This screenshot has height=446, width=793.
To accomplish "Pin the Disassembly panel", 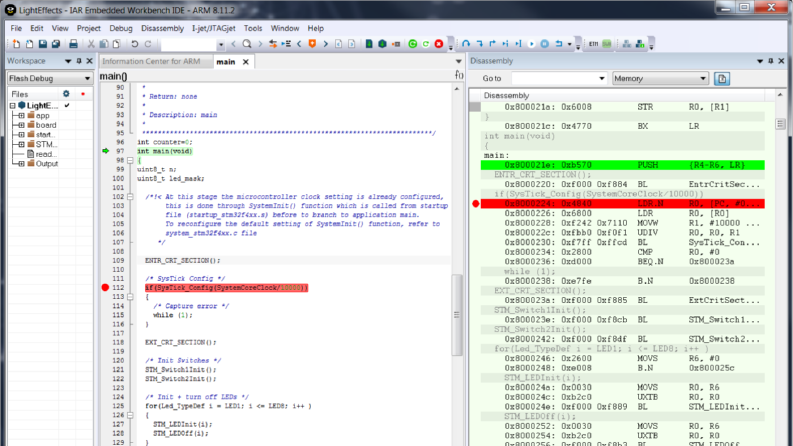I will pyautogui.click(x=770, y=61).
